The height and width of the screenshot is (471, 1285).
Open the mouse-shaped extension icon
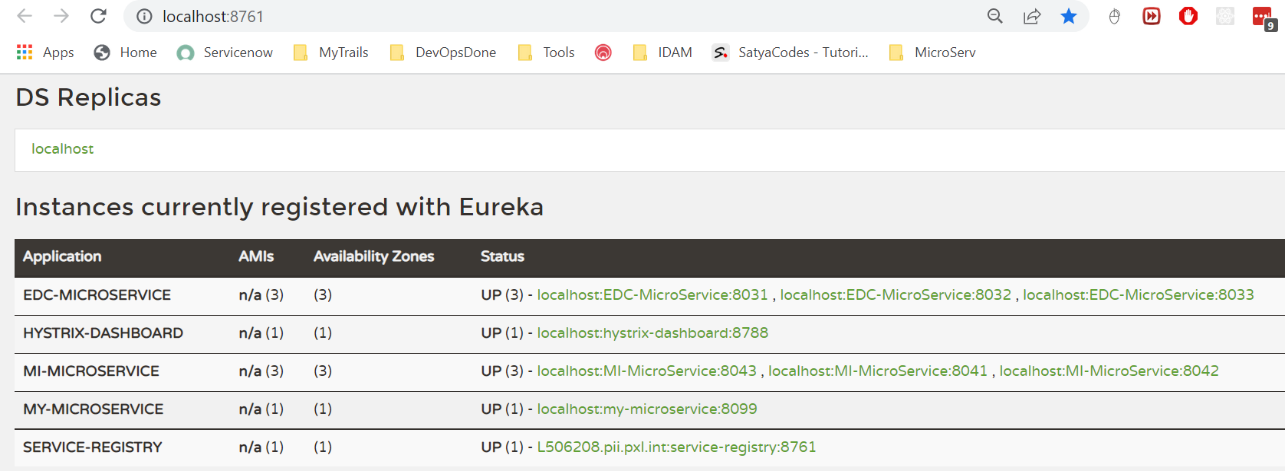click(1115, 16)
